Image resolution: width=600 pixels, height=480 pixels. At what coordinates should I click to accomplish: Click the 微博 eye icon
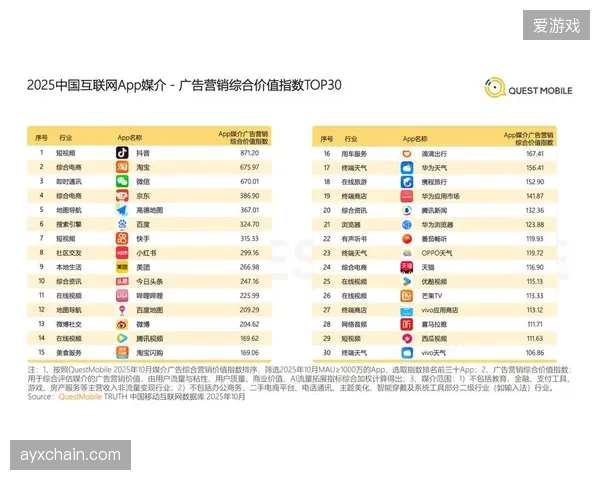click(x=122, y=324)
